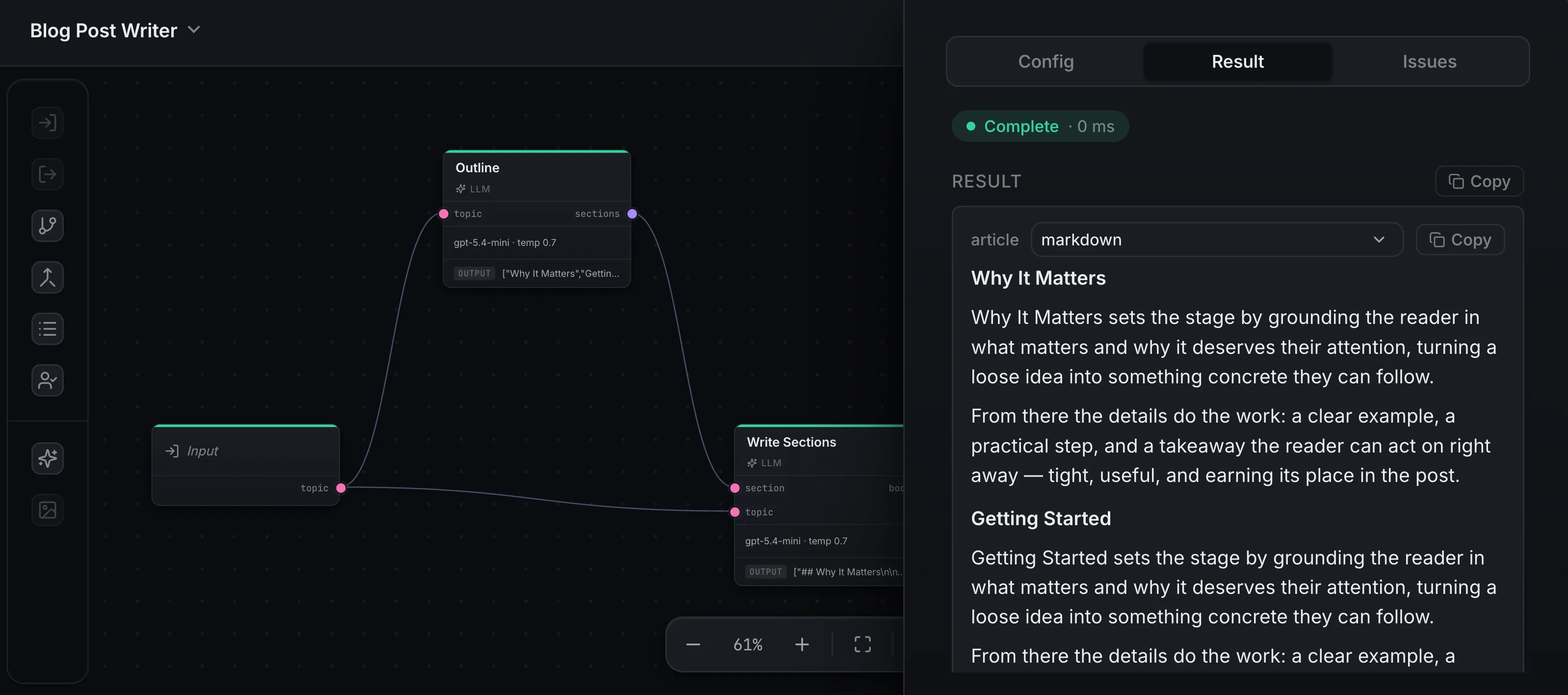This screenshot has height=695, width=1568.
Task: Switch to the Issues tab
Action: (x=1429, y=61)
